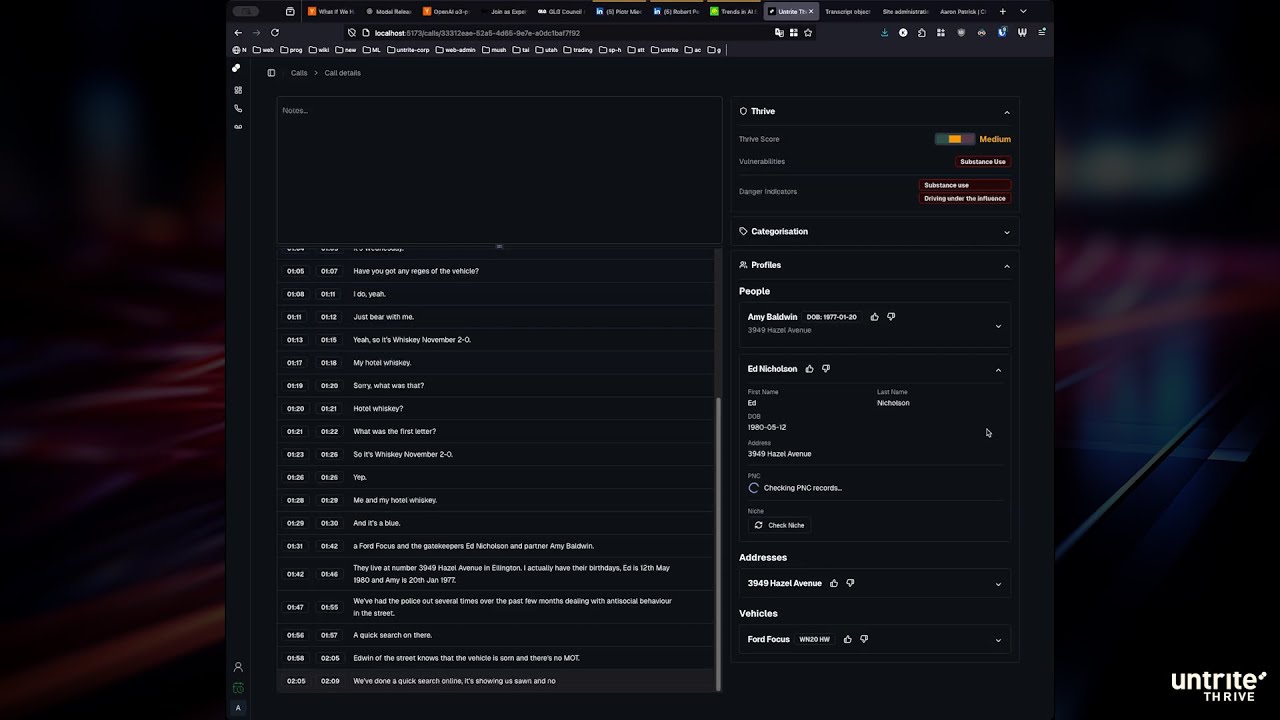
Task: Switch to 'OpenAI o3' browser tab
Action: (446, 11)
